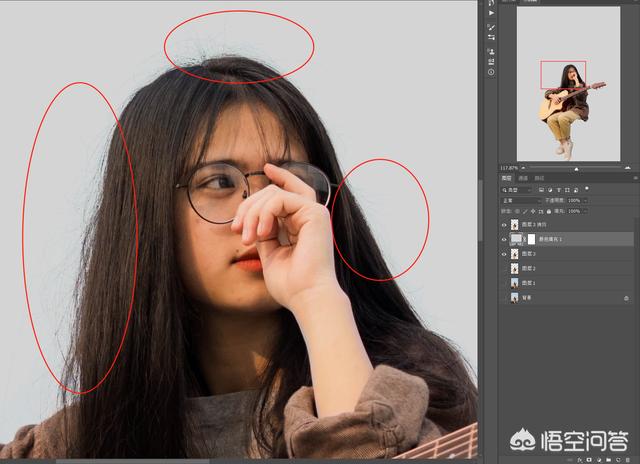Zoom in large mountains icon in Navigator
Viewport: 640px width, 464px height.
(627, 168)
